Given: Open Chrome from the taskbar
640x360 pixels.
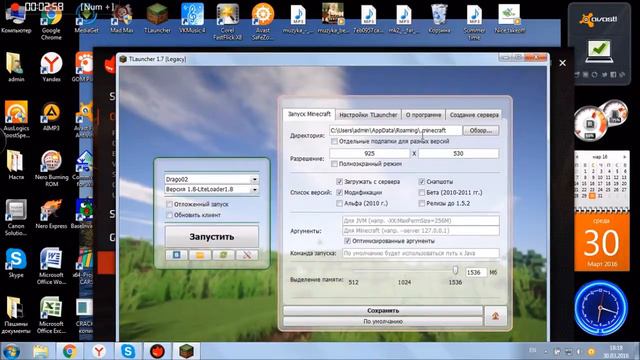Looking at the screenshot, I should (x=70, y=351).
